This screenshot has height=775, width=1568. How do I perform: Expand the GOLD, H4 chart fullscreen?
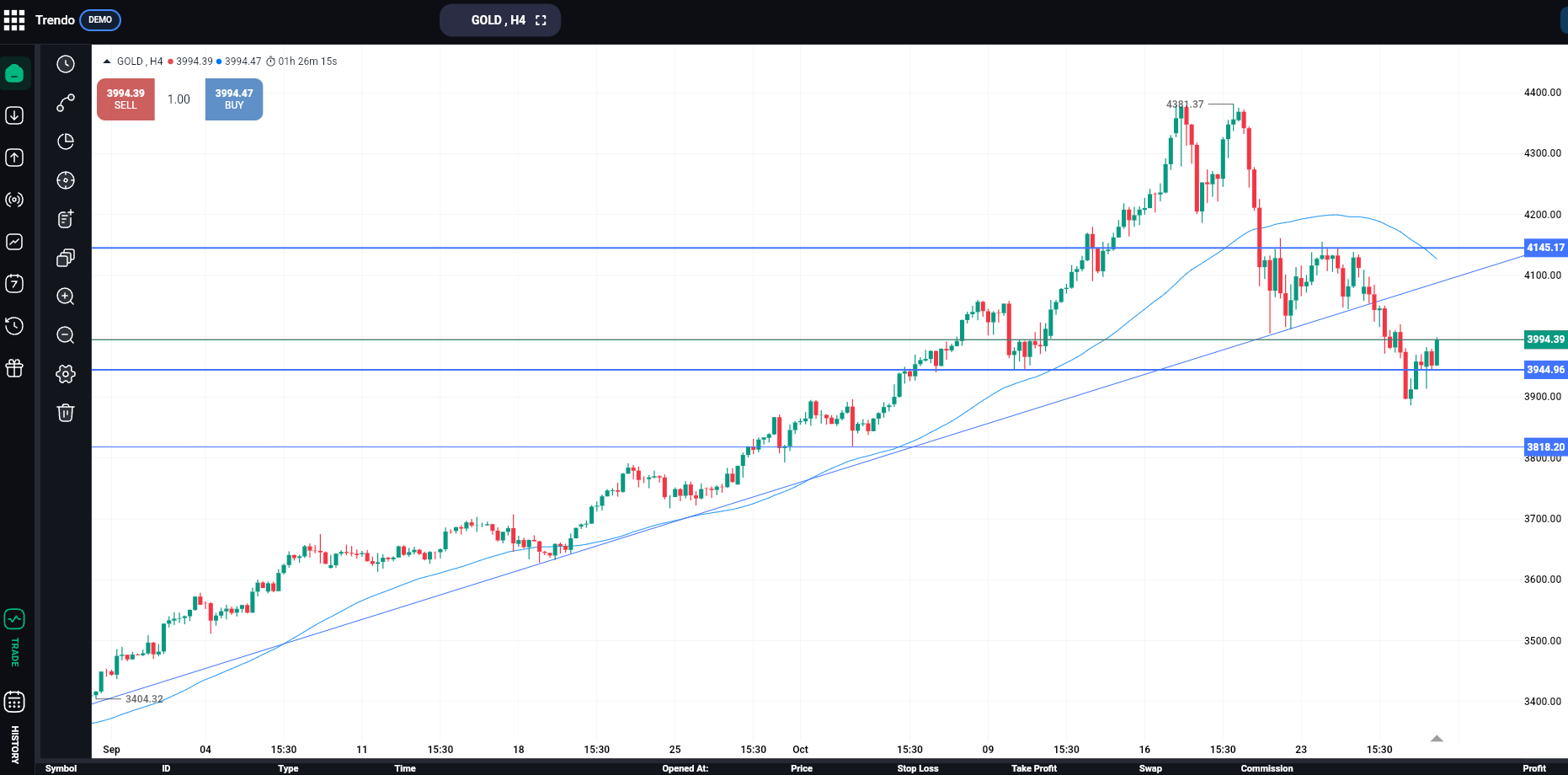(541, 20)
